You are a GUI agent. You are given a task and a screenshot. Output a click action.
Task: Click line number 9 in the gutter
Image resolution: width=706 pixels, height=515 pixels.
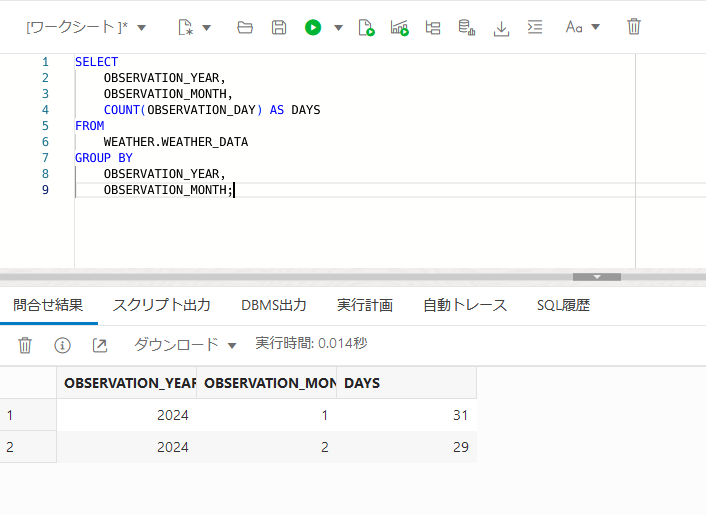(45, 190)
